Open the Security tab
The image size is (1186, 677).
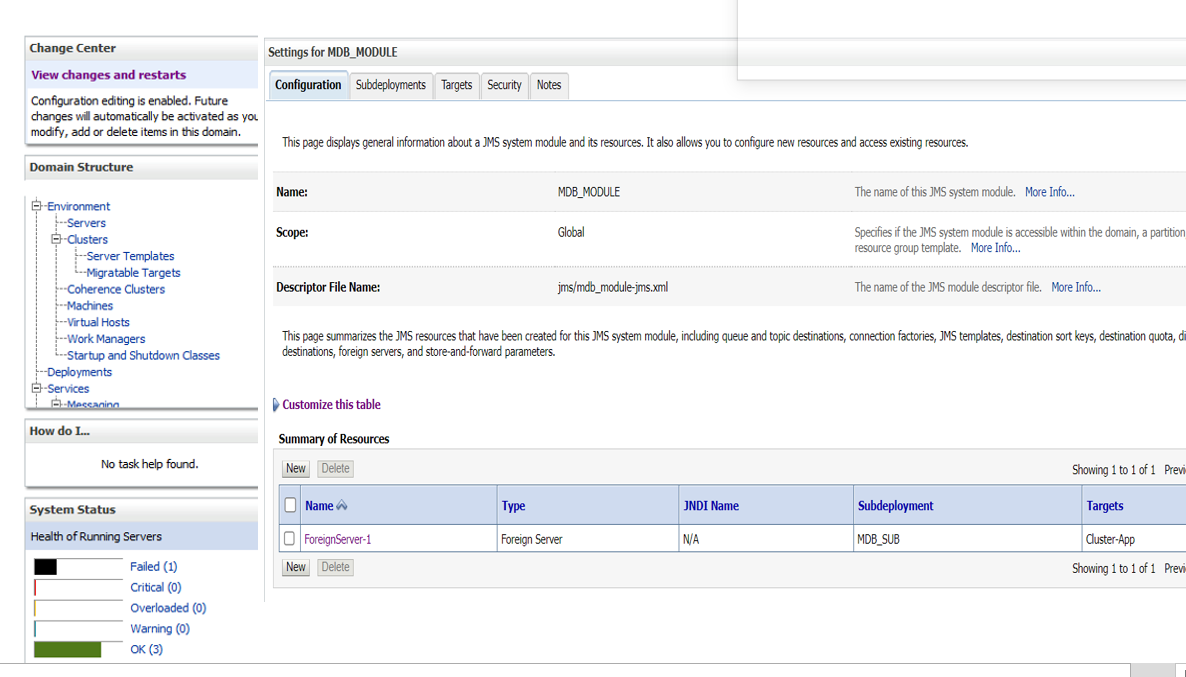click(505, 85)
